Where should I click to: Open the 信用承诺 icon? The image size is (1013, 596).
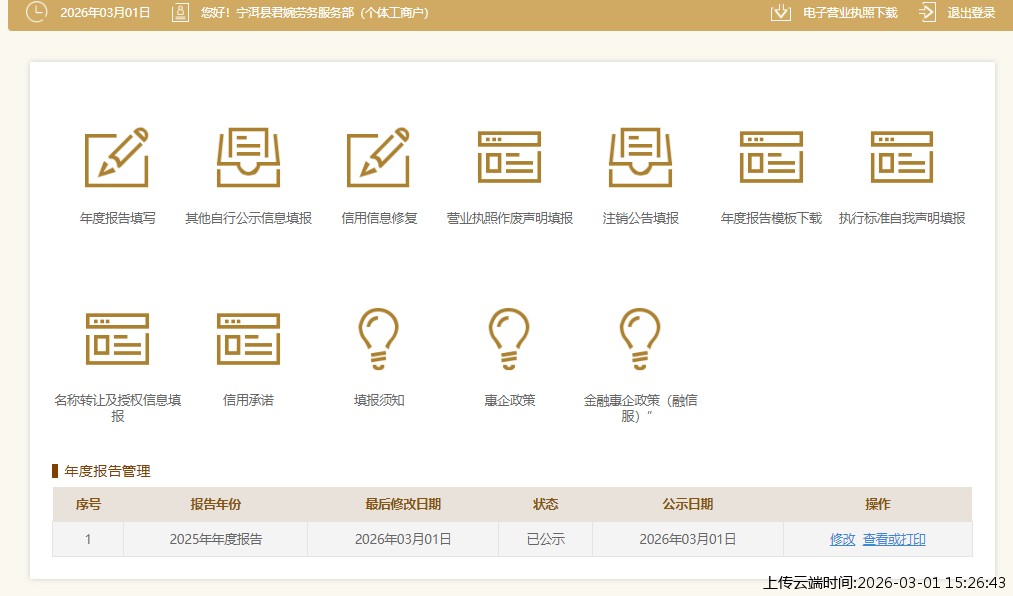[x=248, y=339]
